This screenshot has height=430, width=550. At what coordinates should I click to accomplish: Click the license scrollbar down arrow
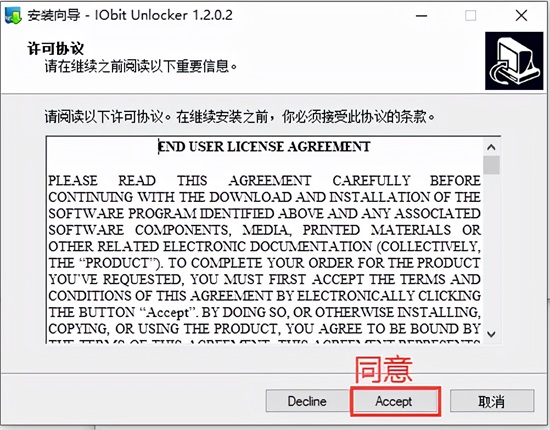[x=491, y=334]
